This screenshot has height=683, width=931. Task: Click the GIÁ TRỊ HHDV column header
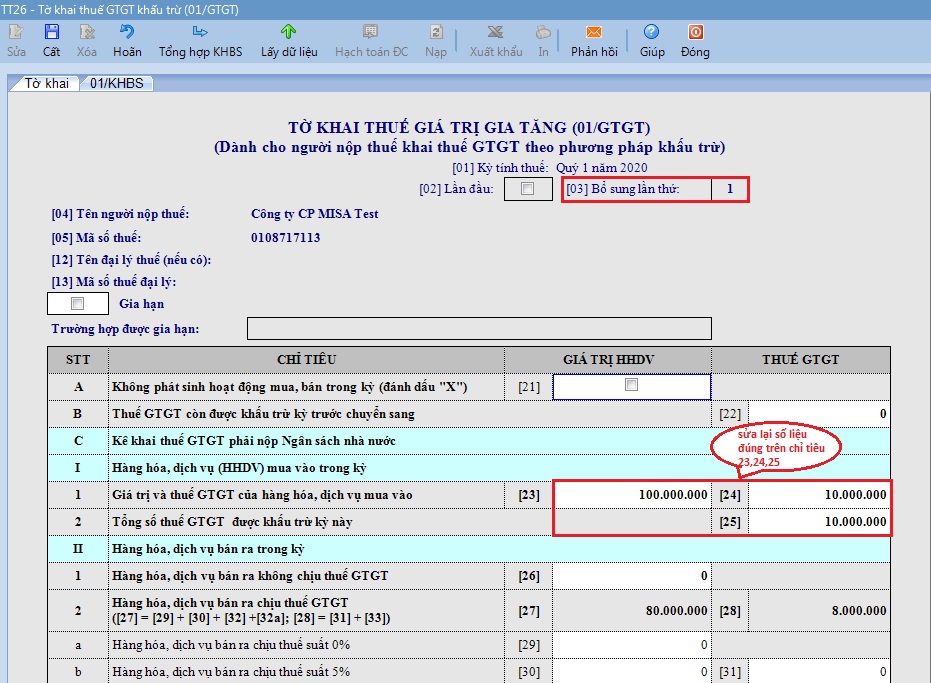(608, 359)
